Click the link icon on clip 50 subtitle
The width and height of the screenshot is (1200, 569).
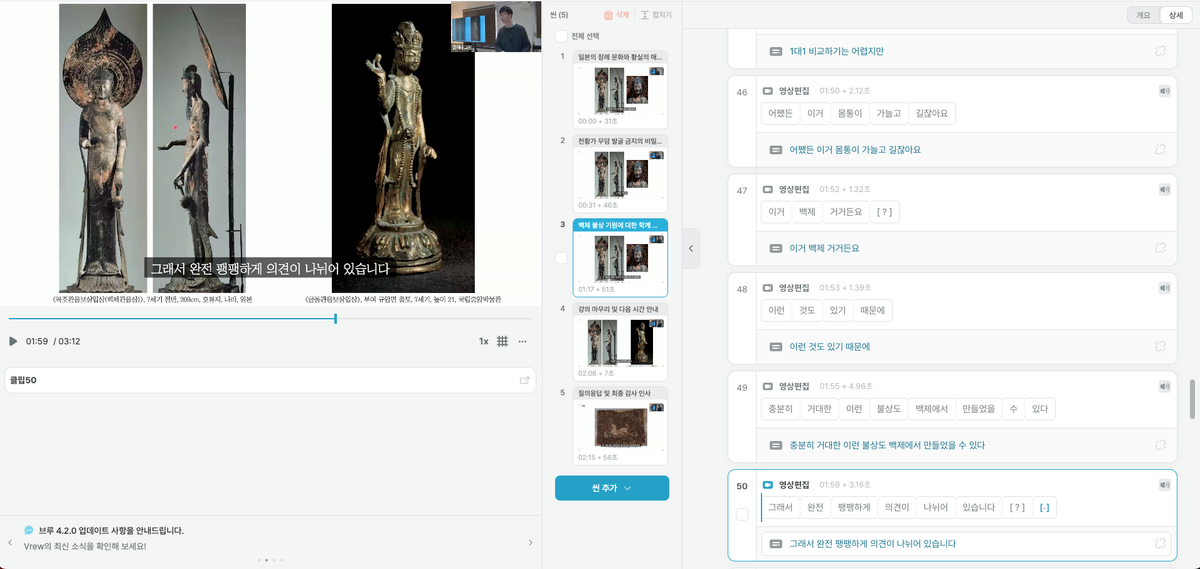tap(1160, 543)
